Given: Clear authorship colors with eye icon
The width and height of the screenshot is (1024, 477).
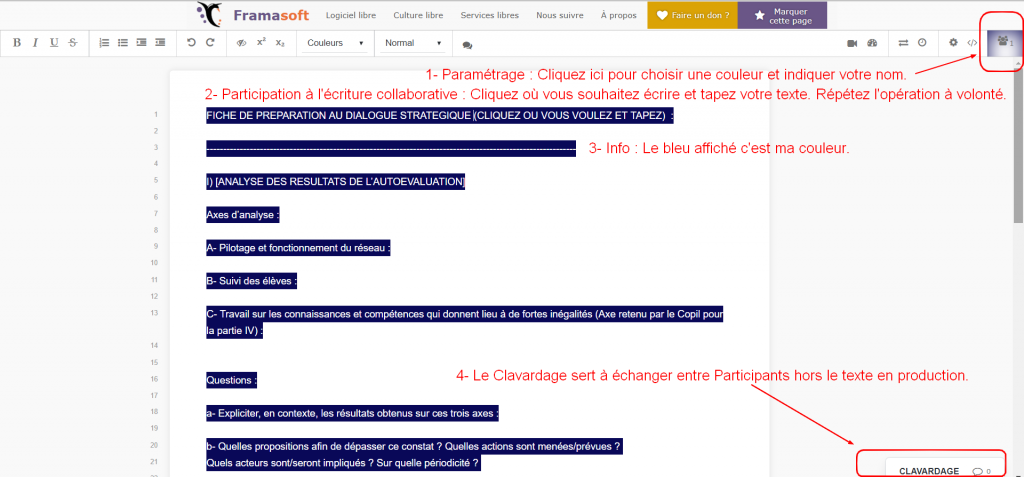Looking at the screenshot, I should click(241, 43).
